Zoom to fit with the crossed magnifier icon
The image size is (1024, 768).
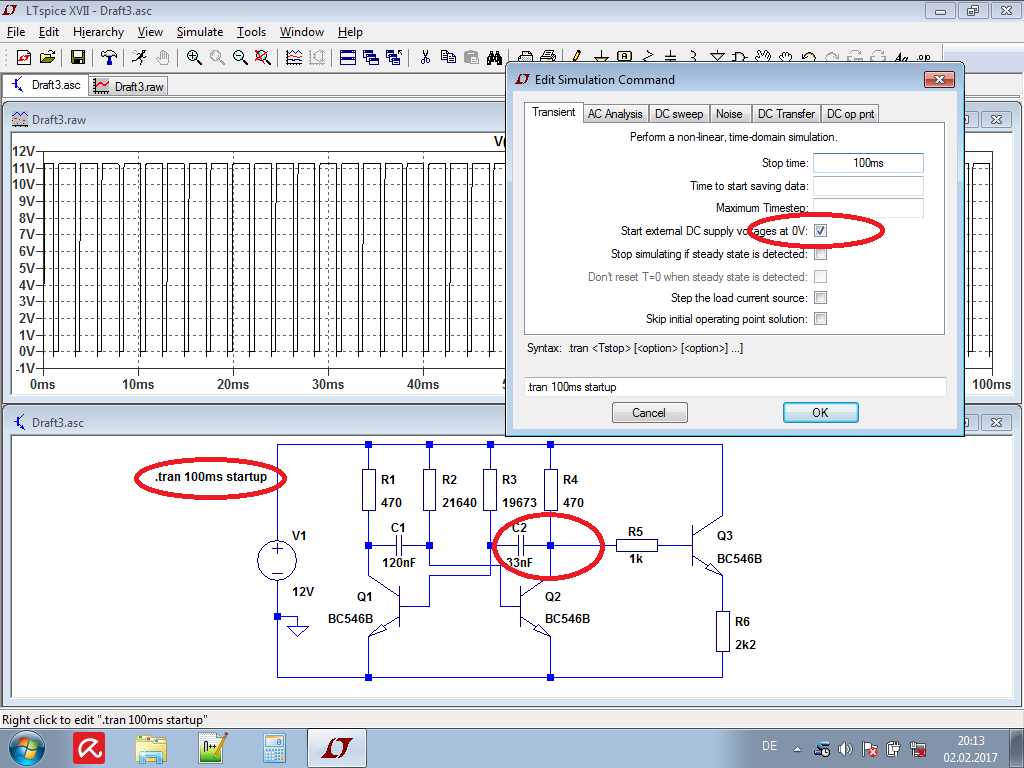pyautogui.click(x=263, y=57)
